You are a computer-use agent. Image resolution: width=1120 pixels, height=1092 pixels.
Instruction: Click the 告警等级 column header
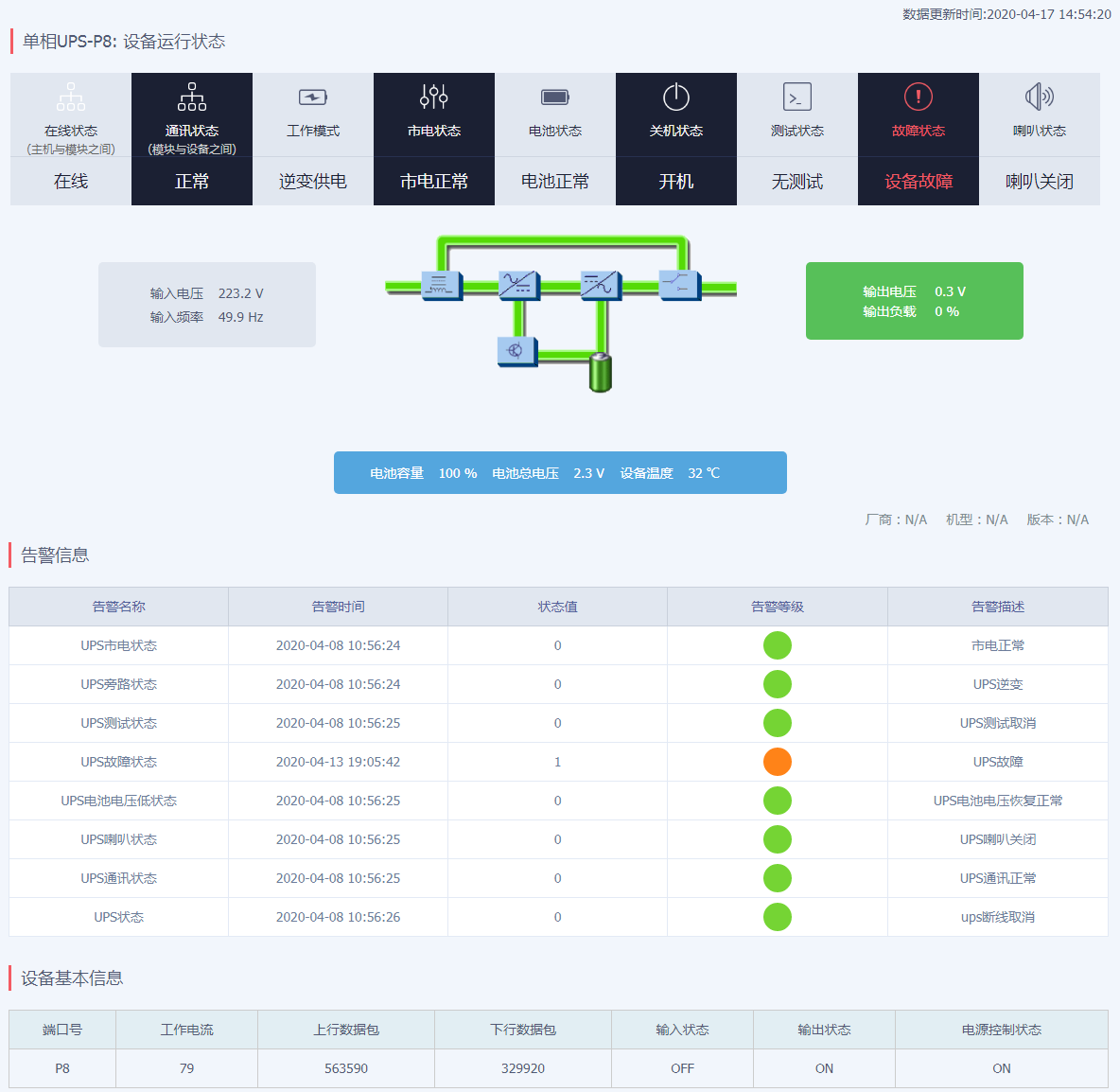778,607
